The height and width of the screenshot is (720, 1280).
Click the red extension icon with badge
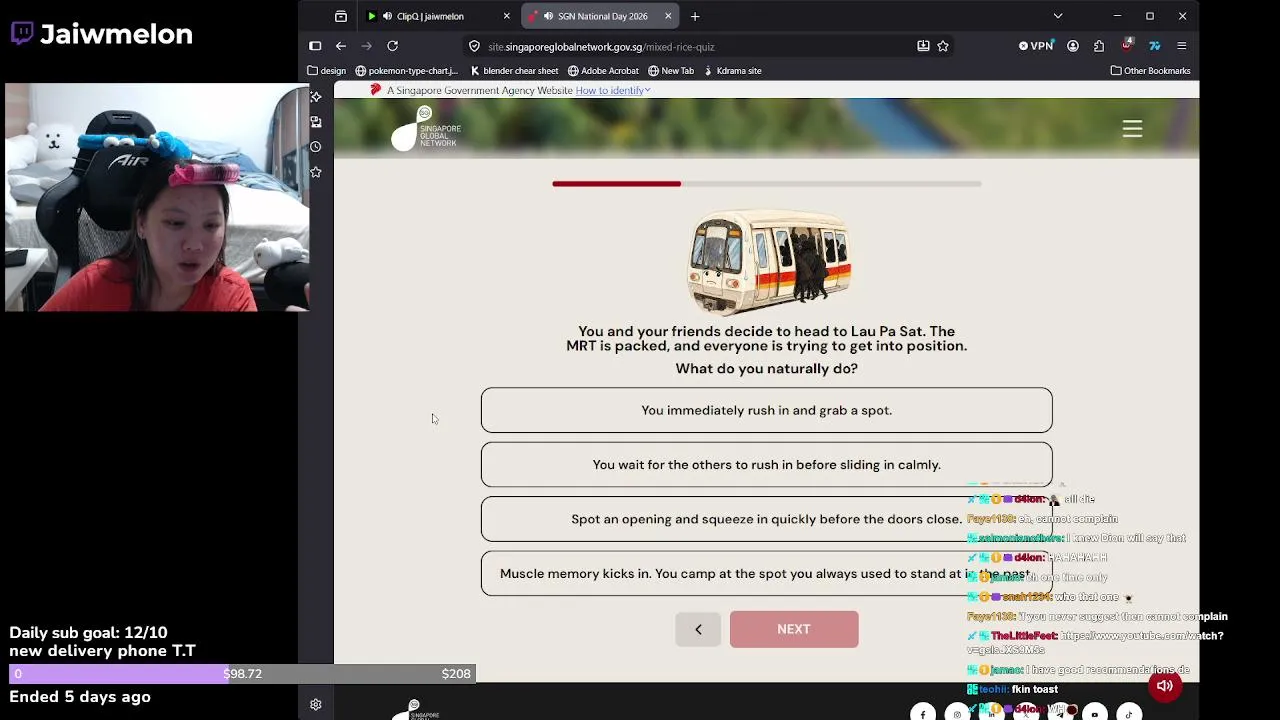(x=1127, y=45)
